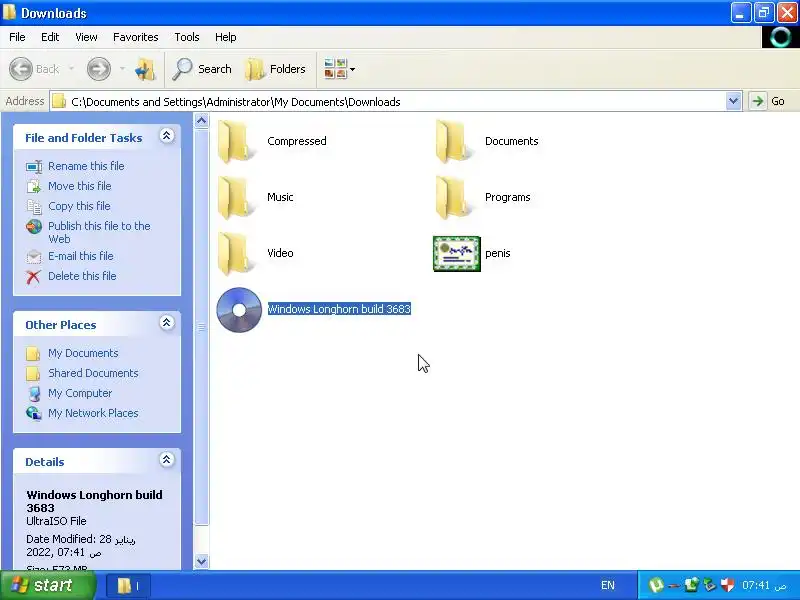This screenshot has width=800, height=600.
Task: Select the Video folder icon
Action: 236,254
